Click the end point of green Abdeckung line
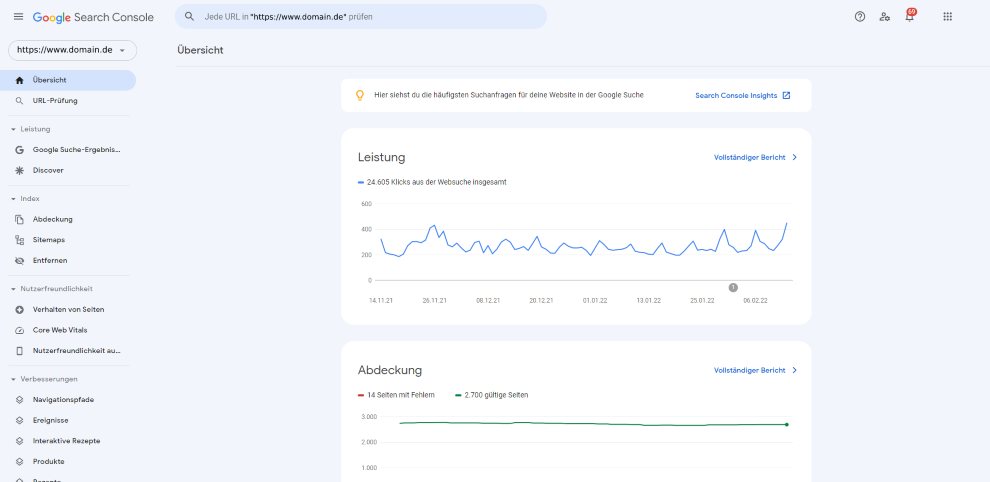The image size is (990, 482). [787, 425]
